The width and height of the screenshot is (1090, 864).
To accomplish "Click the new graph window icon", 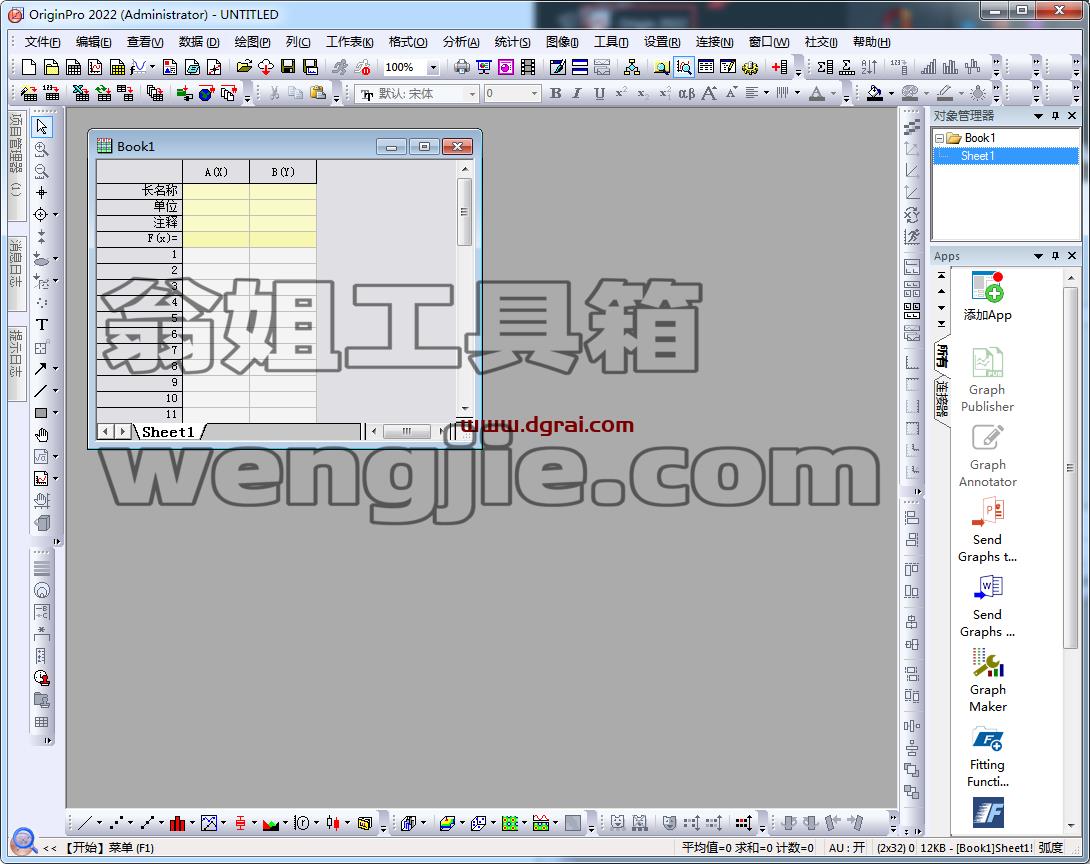I will pyautogui.click(x=95, y=67).
